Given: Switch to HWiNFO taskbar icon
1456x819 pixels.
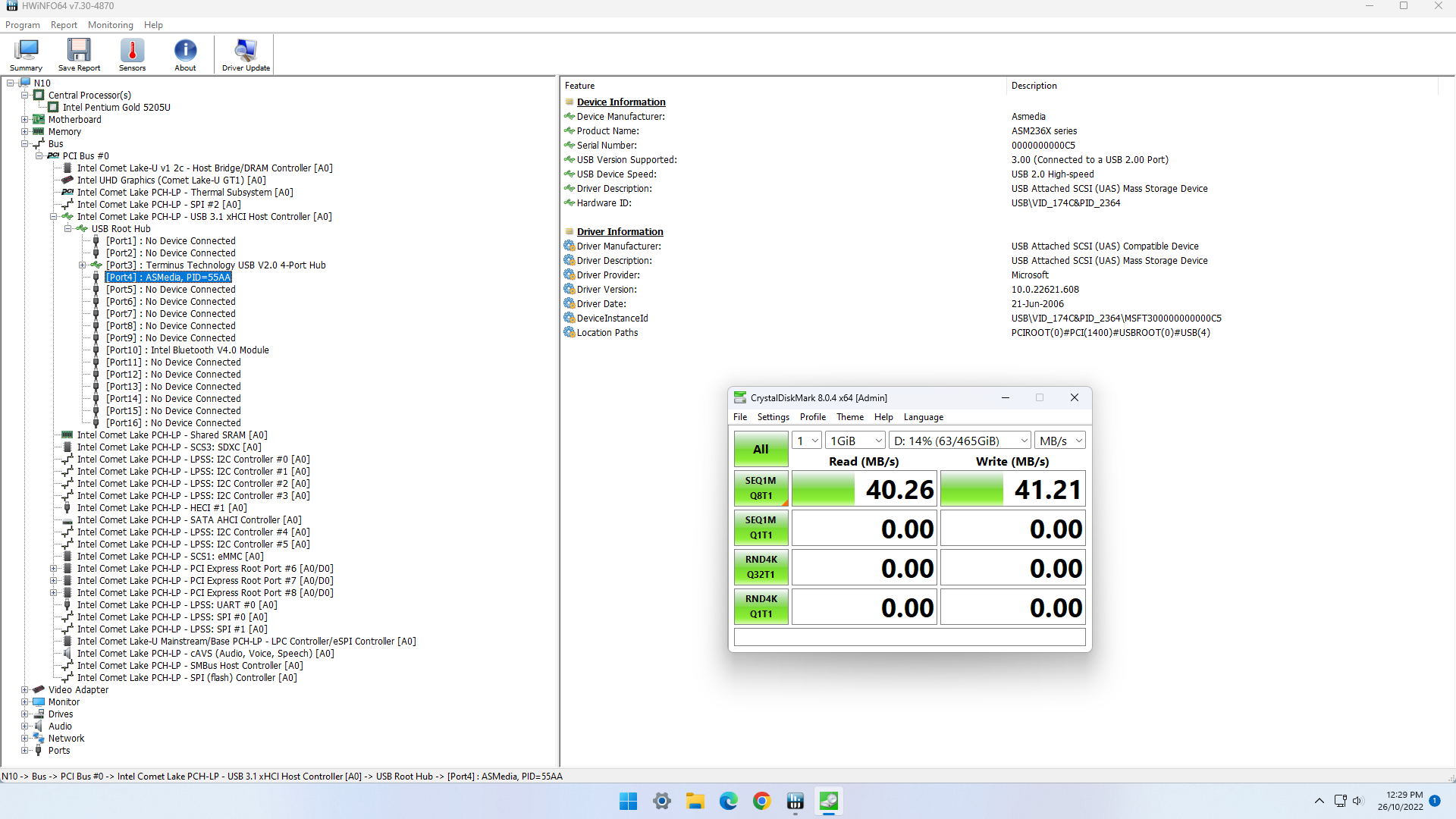Looking at the screenshot, I should 795,802.
